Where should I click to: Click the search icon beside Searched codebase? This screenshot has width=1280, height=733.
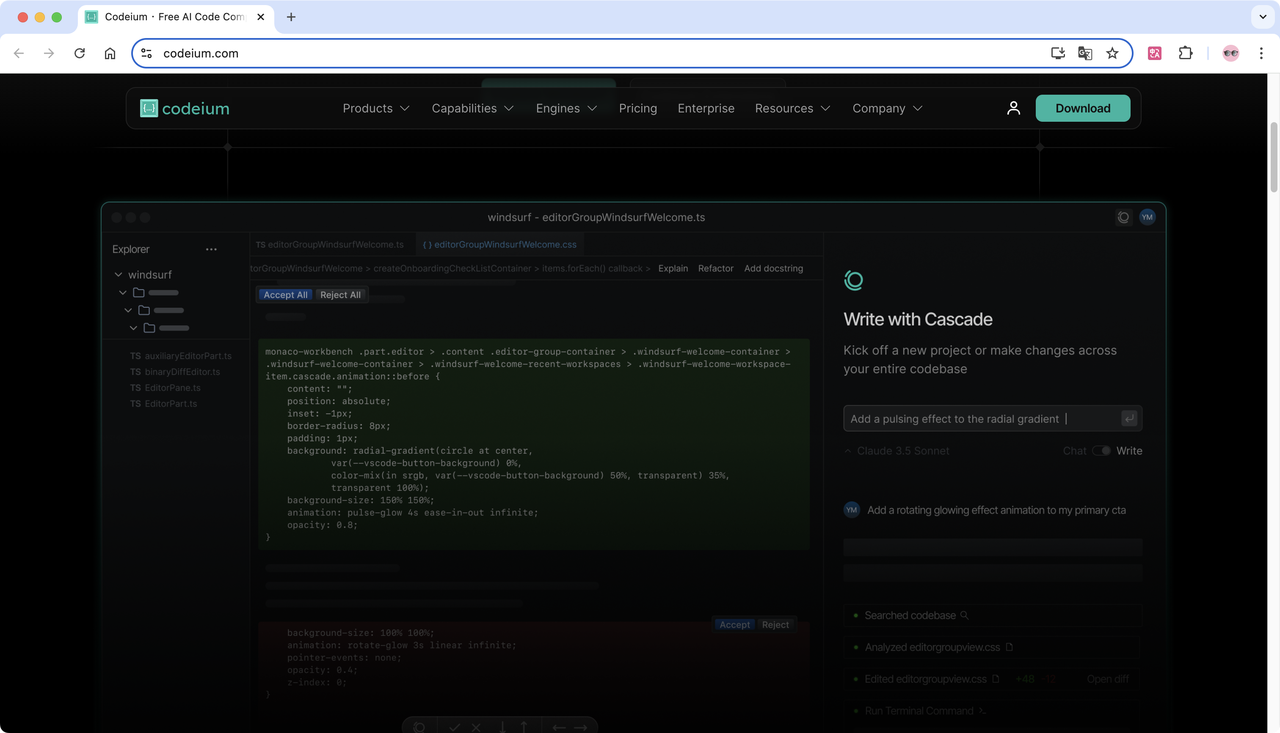[x=965, y=616]
